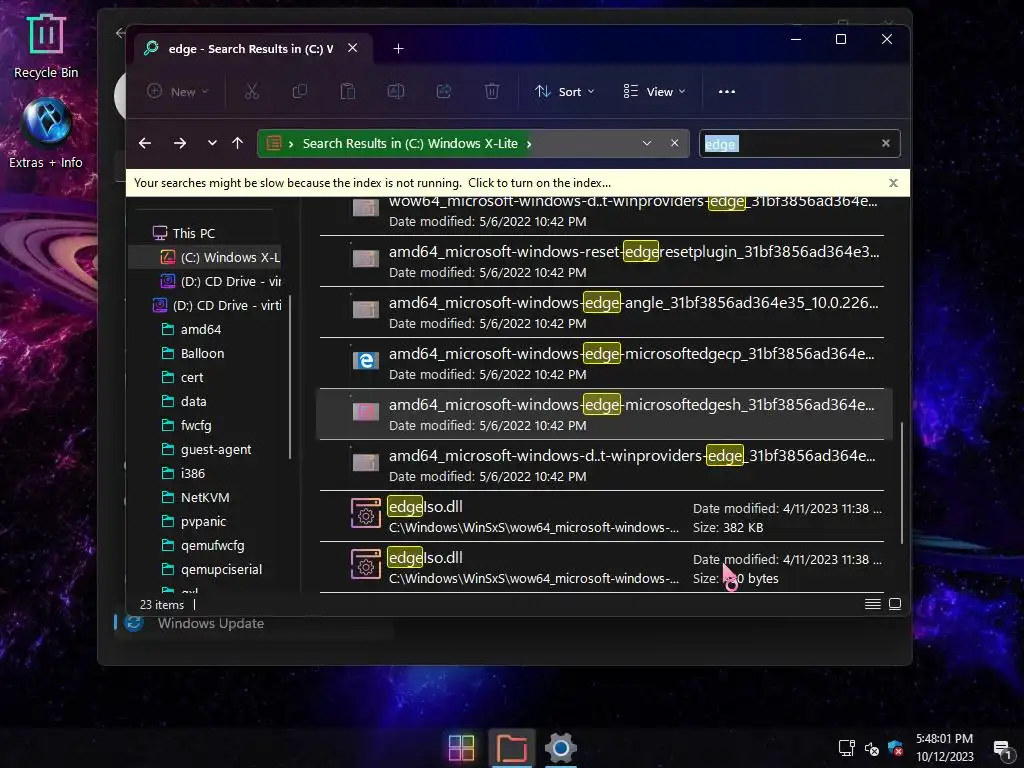The width and height of the screenshot is (1024, 768).
Task: Open Recycle Bin desktop icon
Action: [x=46, y=46]
